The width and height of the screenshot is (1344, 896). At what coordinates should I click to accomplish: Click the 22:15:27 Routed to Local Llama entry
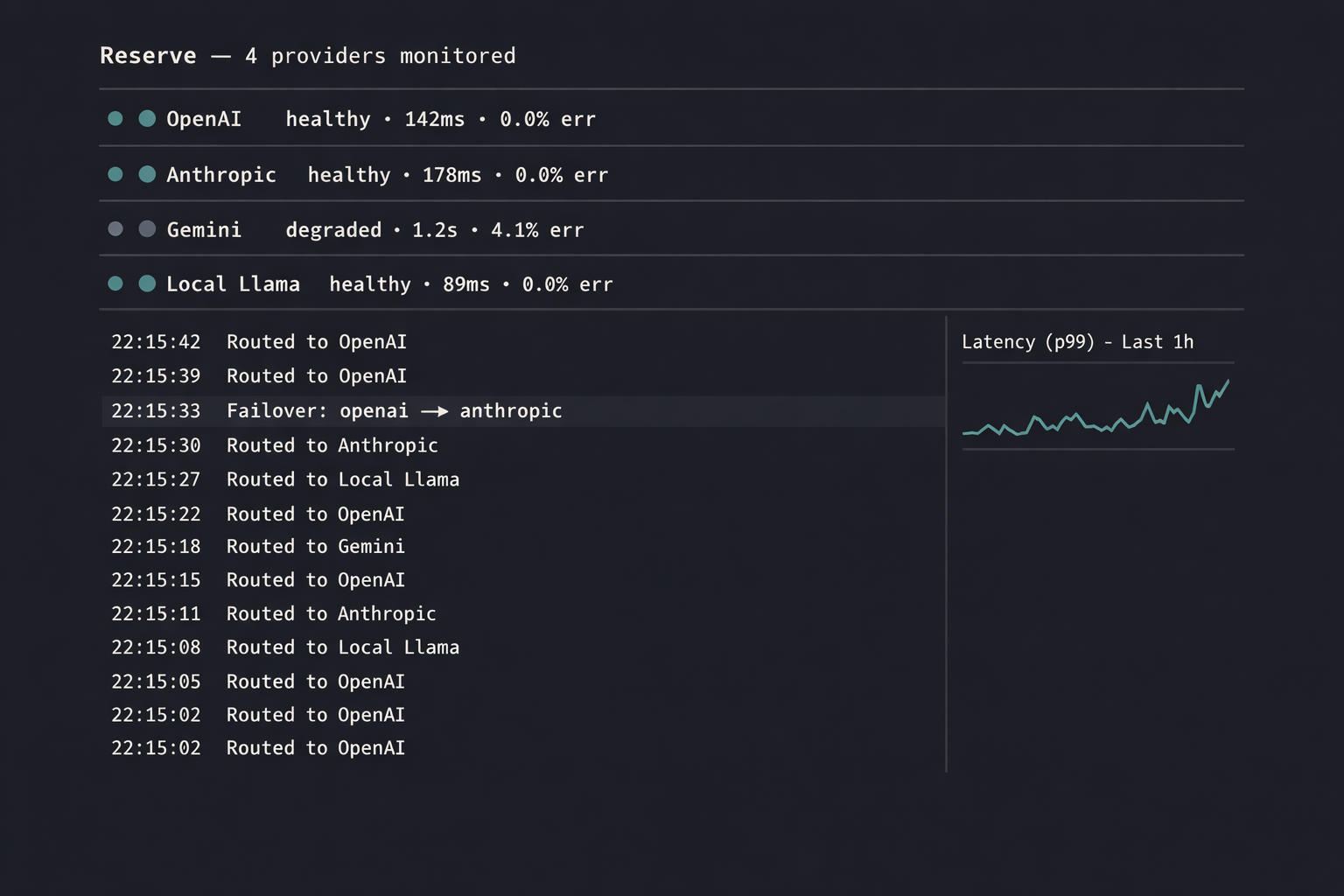[x=285, y=479]
